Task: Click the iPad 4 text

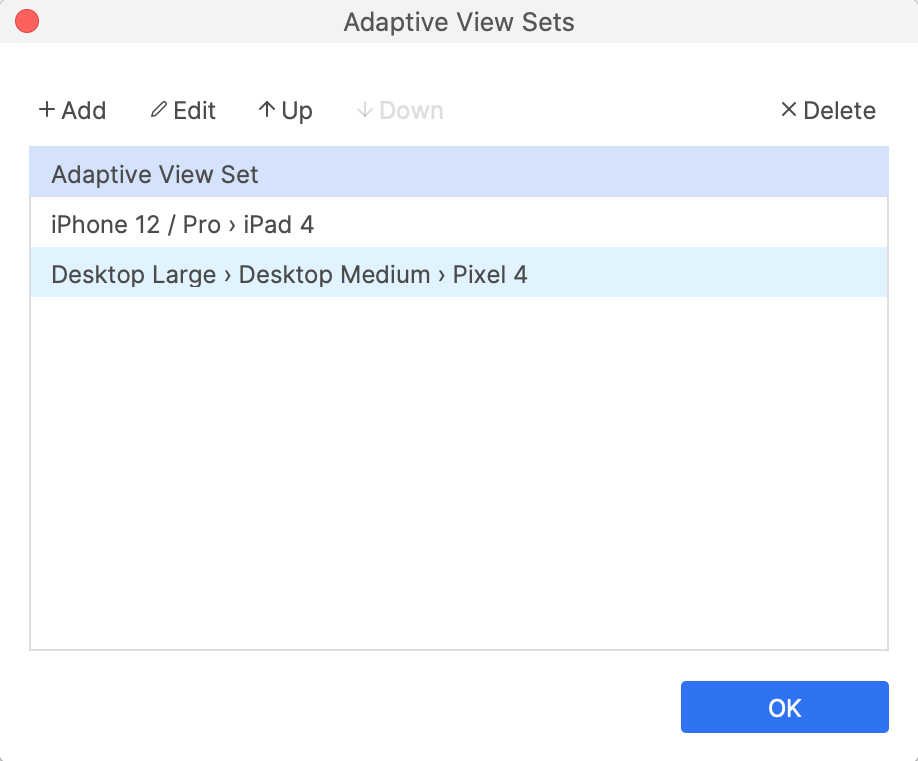Action: point(279,224)
